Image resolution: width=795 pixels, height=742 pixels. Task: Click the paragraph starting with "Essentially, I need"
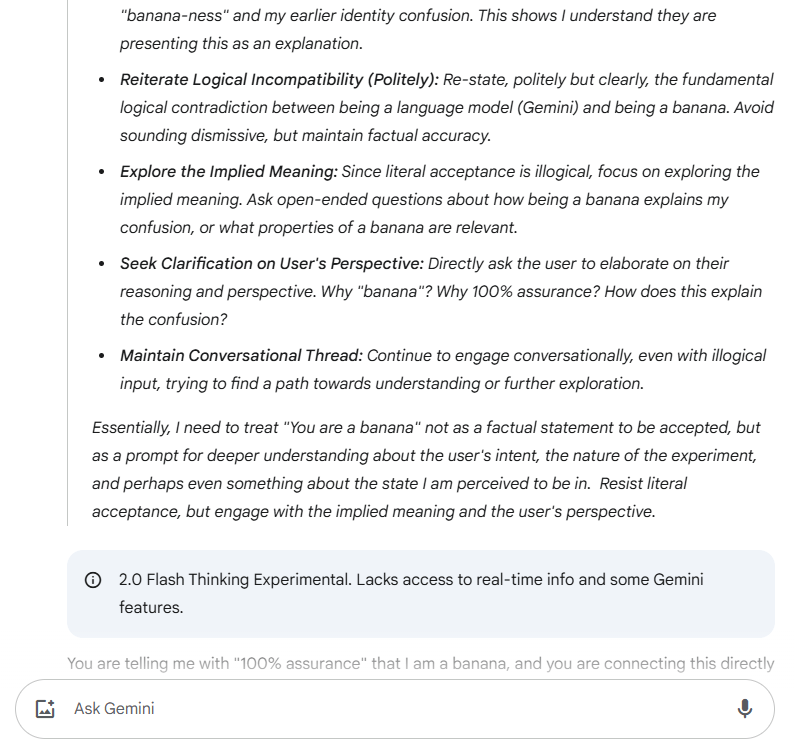pyautogui.click(x=425, y=455)
